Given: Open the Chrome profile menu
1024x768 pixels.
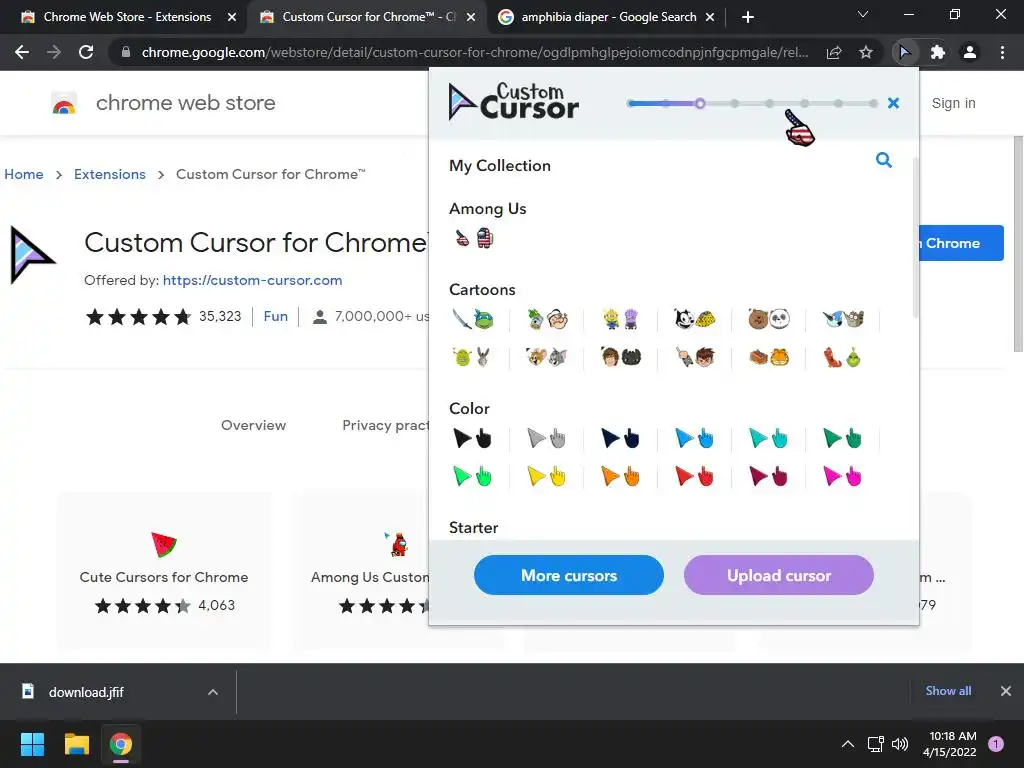Looking at the screenshot, I should [x=970, y=52].
